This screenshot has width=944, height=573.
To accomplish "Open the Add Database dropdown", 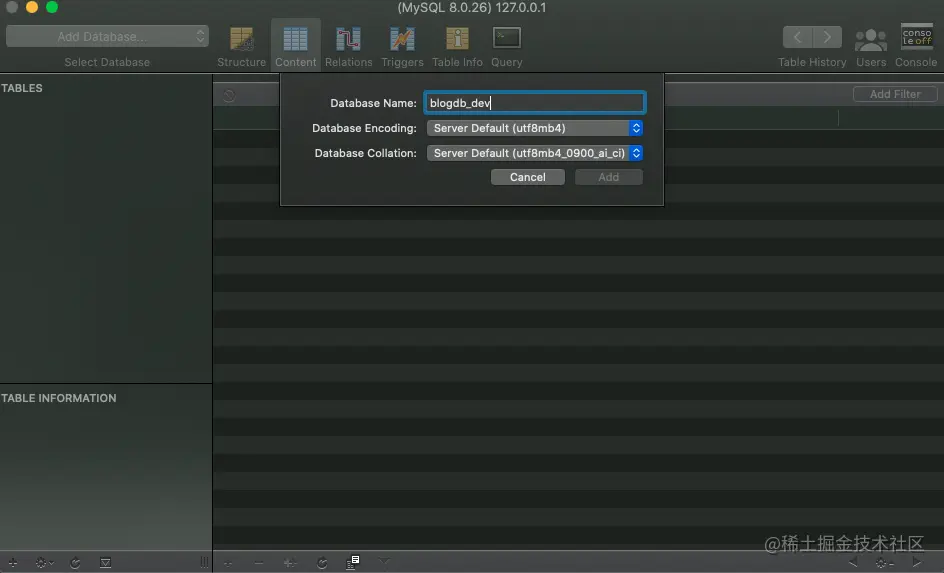I will (107, 36).
